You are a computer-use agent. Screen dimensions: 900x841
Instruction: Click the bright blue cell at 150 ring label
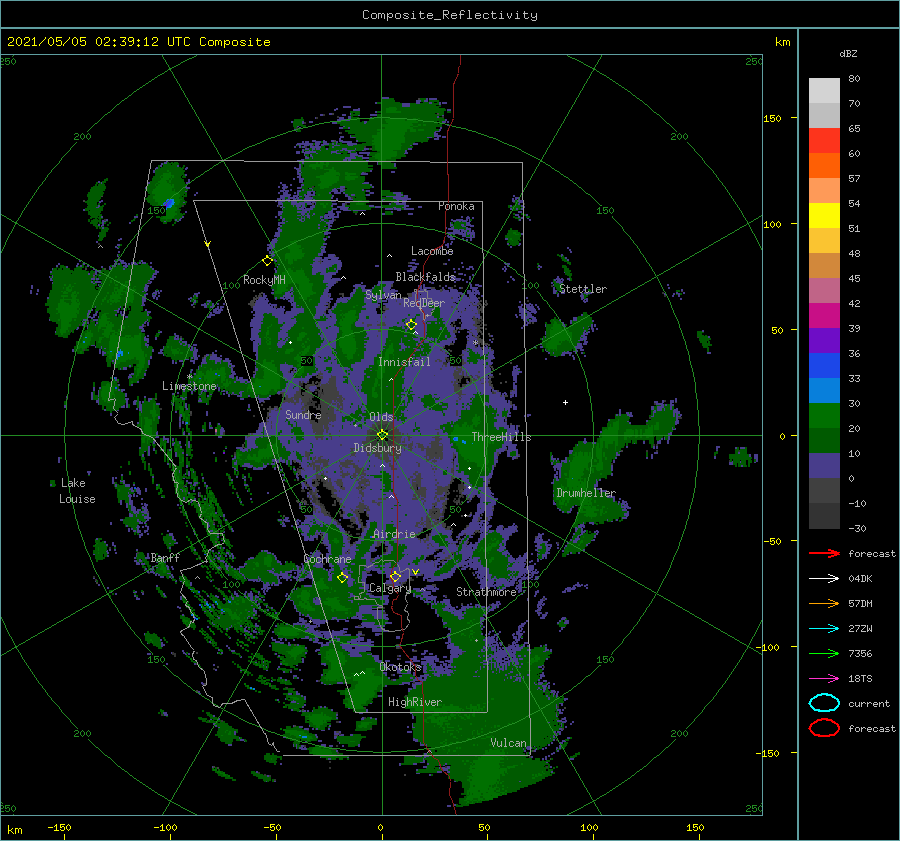tap(169, 203)
